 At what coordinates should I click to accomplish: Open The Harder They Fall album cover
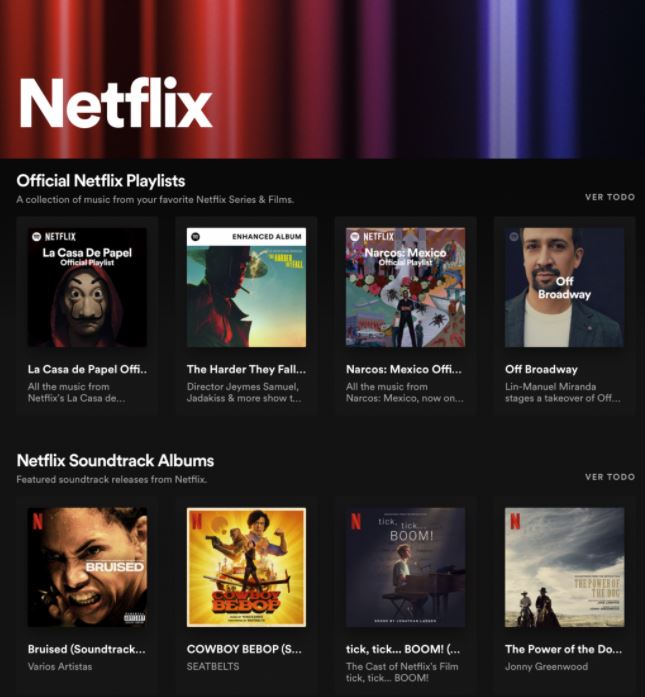246,287
